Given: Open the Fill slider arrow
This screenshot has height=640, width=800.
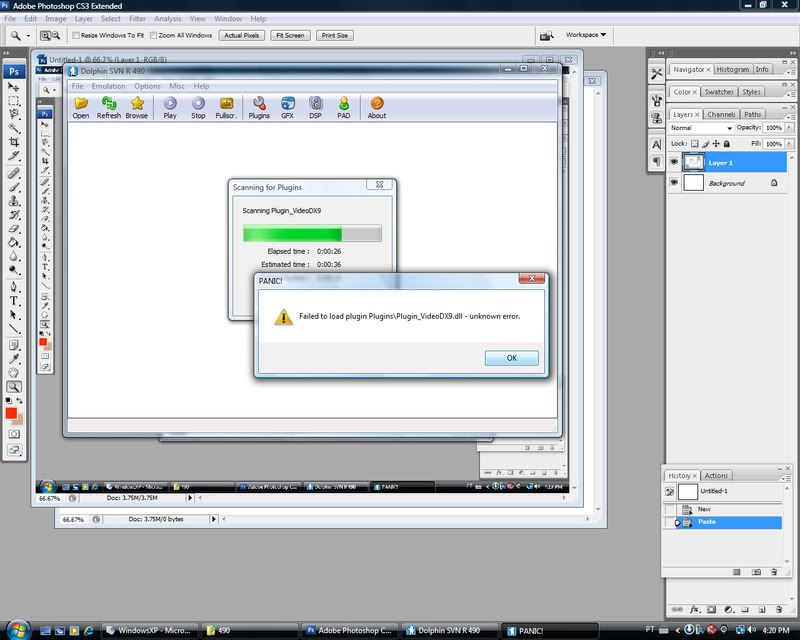Looking at the screenshot, I should coord(789,144).
